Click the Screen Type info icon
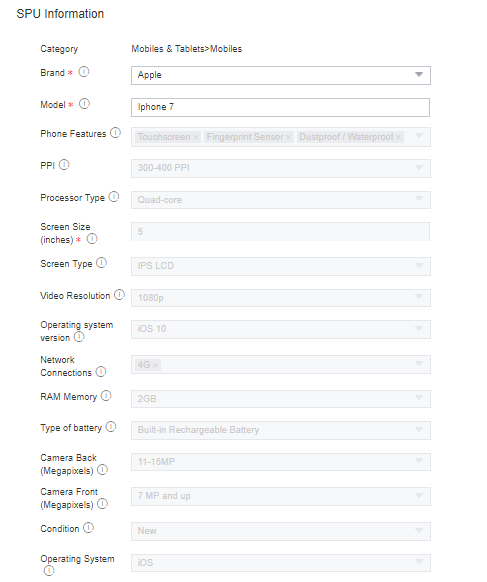The image size is (487, 582). (x=101, y=263)
